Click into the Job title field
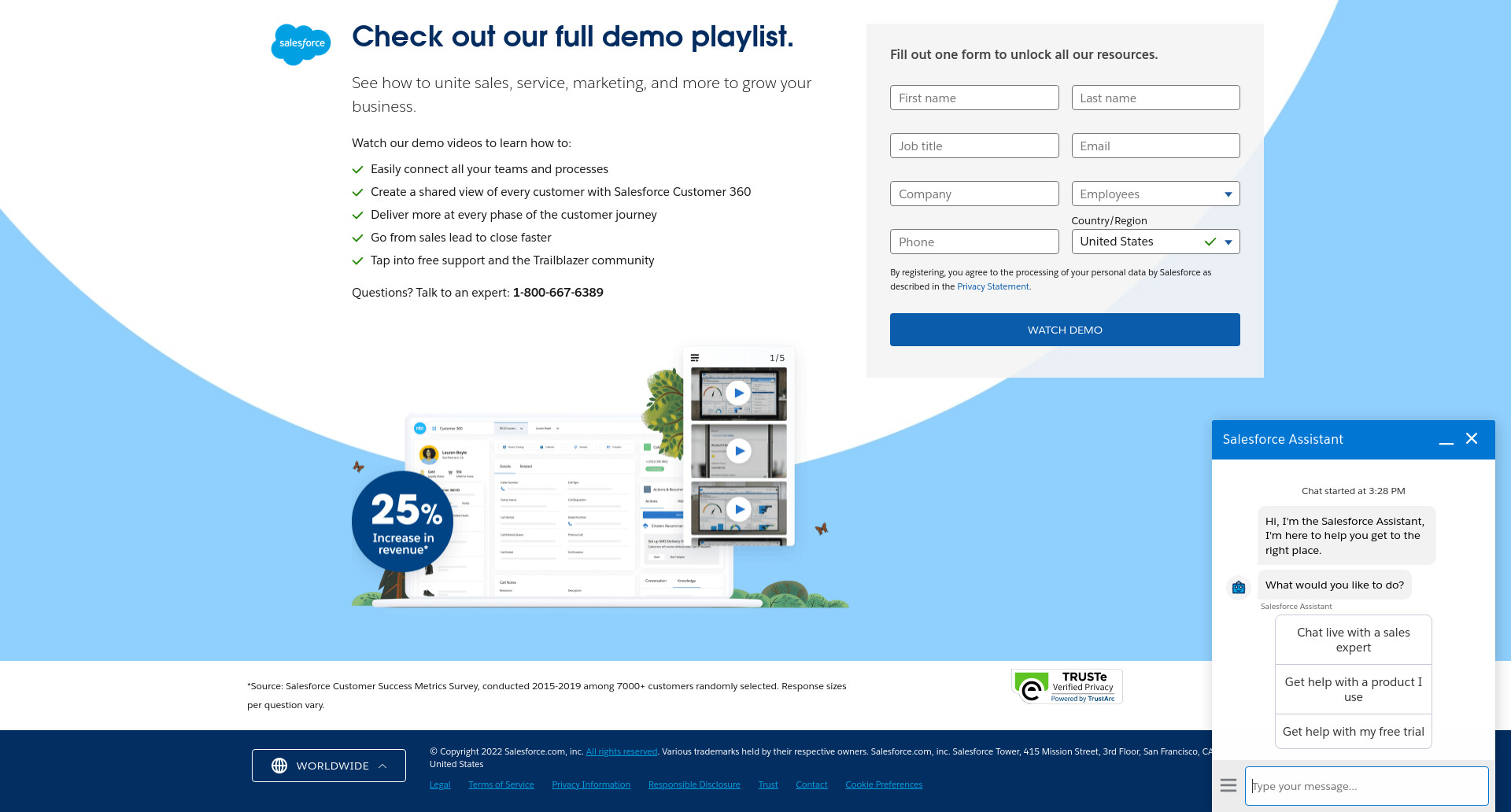1511x812 pixels. click(974, 146)
